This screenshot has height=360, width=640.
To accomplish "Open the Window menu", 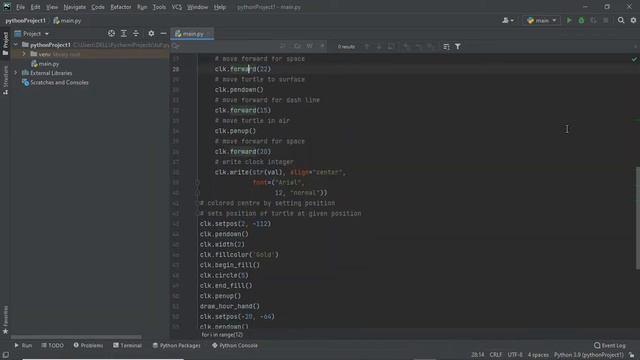I will pos(198,7).
